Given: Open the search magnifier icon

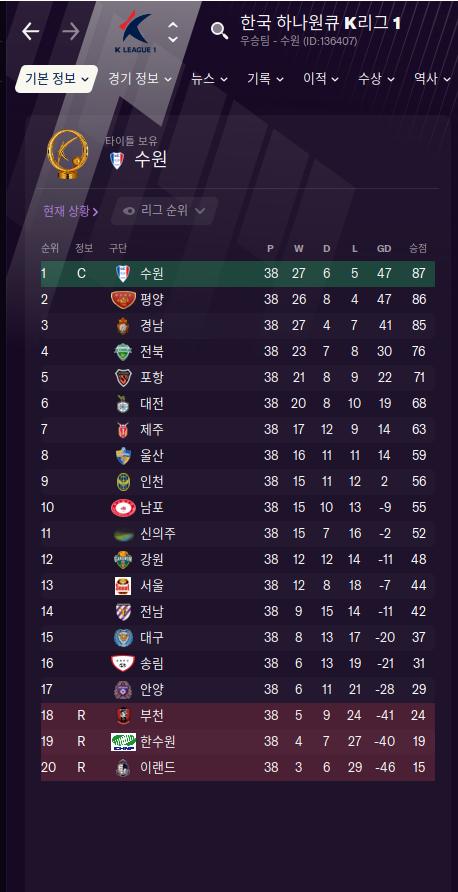Looking at the screenshot, I should (220, 30).
